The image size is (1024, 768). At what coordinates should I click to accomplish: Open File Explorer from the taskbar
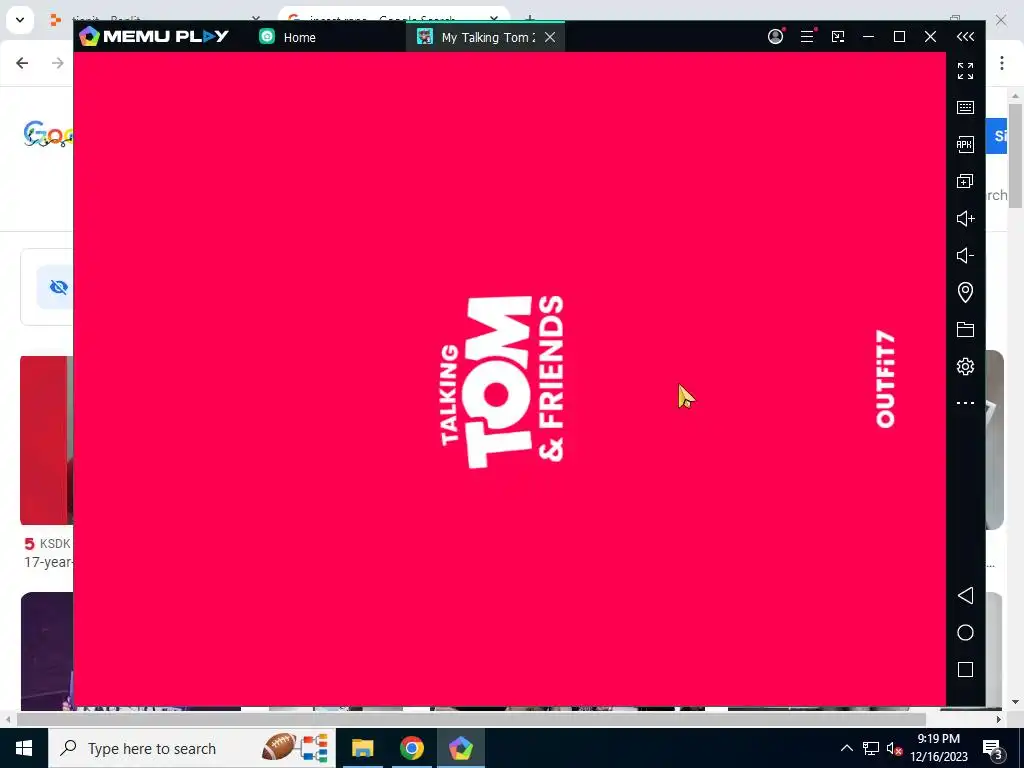[x=362, y=748]
